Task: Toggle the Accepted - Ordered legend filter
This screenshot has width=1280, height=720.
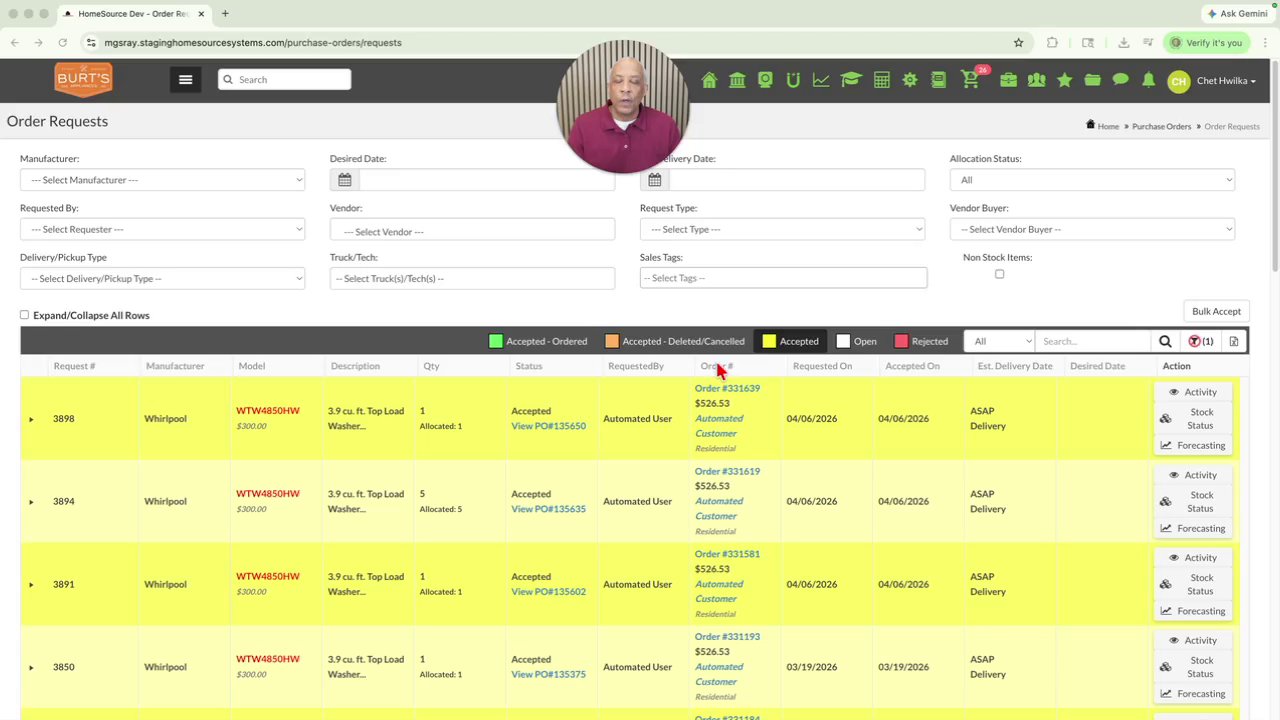Action: coord(537,341)
